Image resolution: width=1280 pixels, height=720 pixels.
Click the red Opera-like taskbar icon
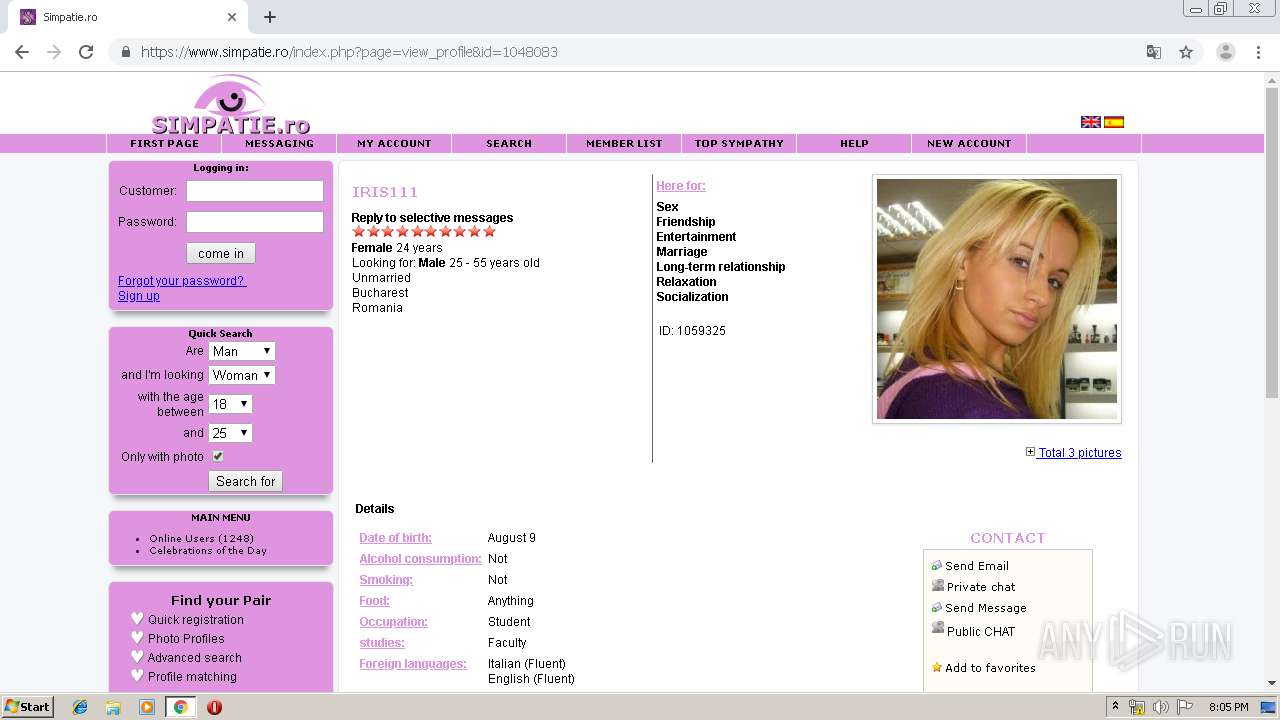[214, 707]
